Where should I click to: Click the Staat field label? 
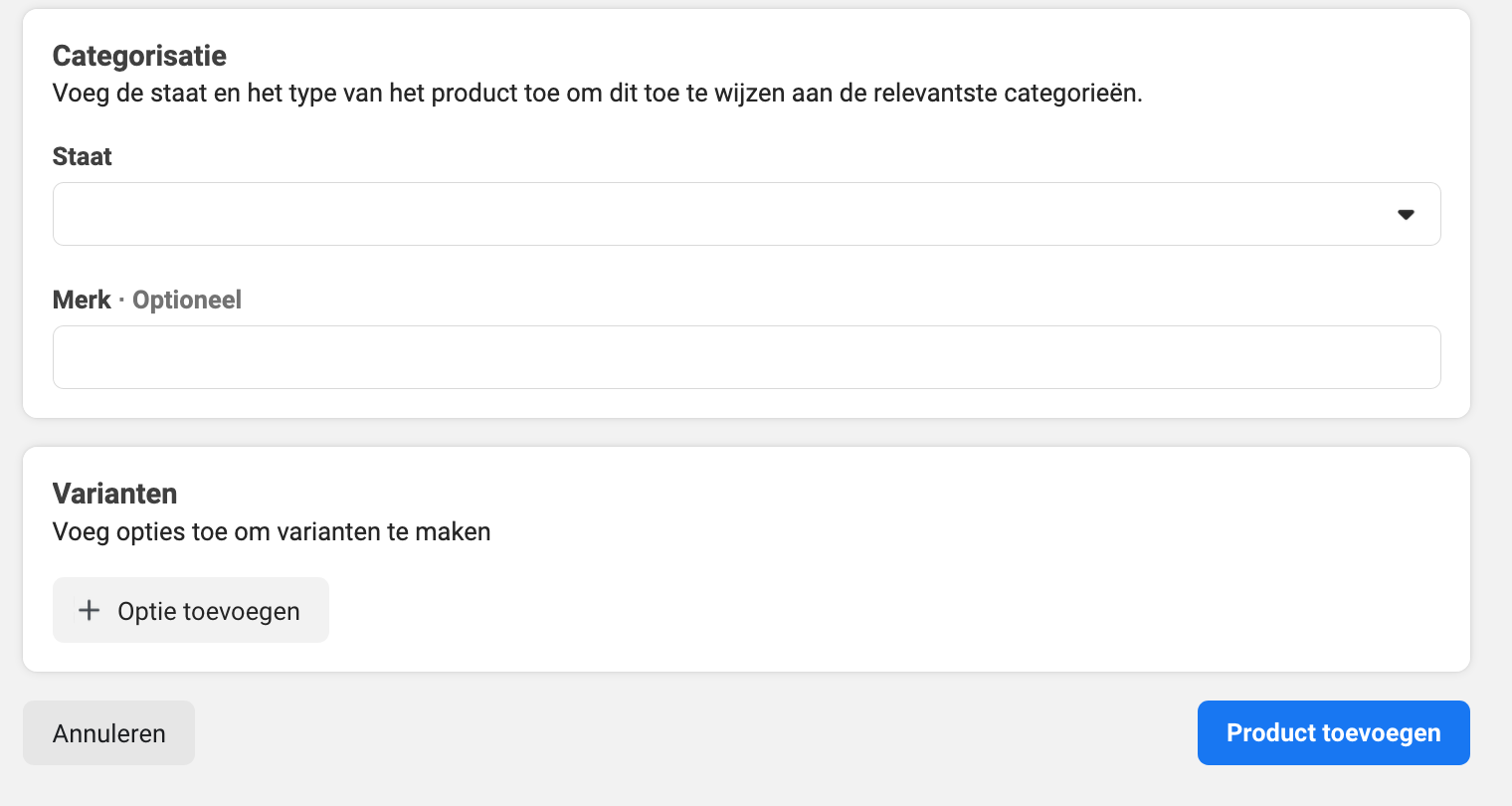(82, 156)
